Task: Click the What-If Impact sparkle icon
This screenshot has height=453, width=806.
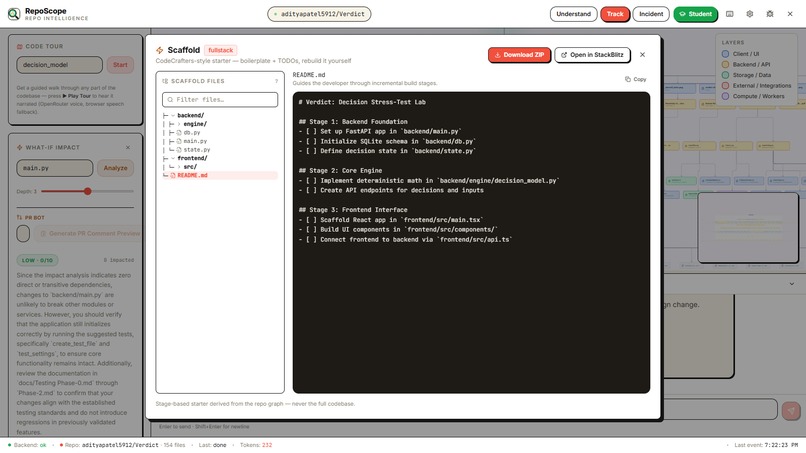Action: coord(20,148)
